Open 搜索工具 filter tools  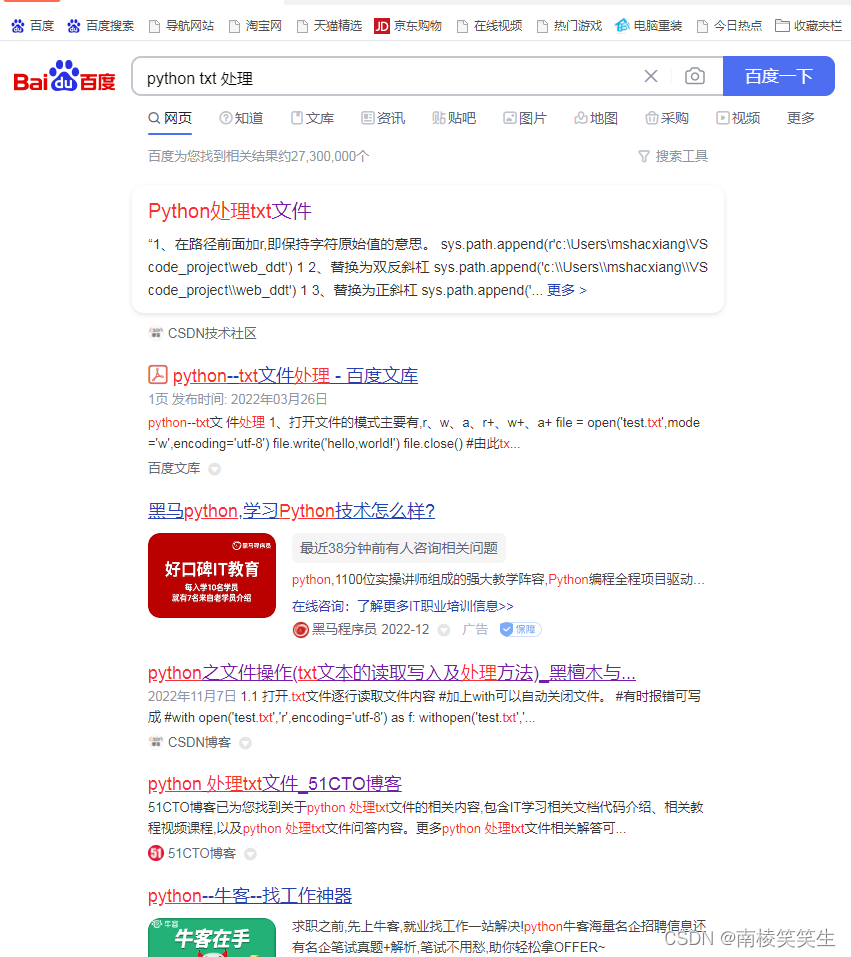tap(673, 156)
